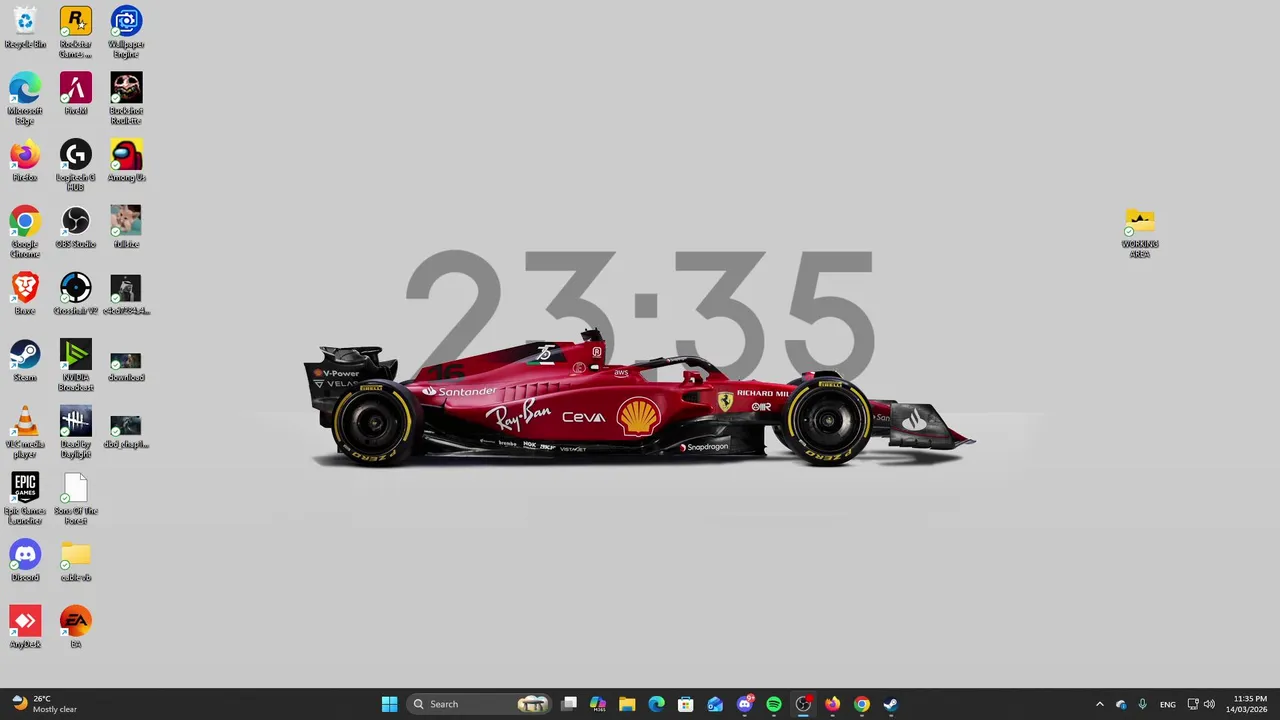Expand the hidden system tray icons

tap(1100, 704)
